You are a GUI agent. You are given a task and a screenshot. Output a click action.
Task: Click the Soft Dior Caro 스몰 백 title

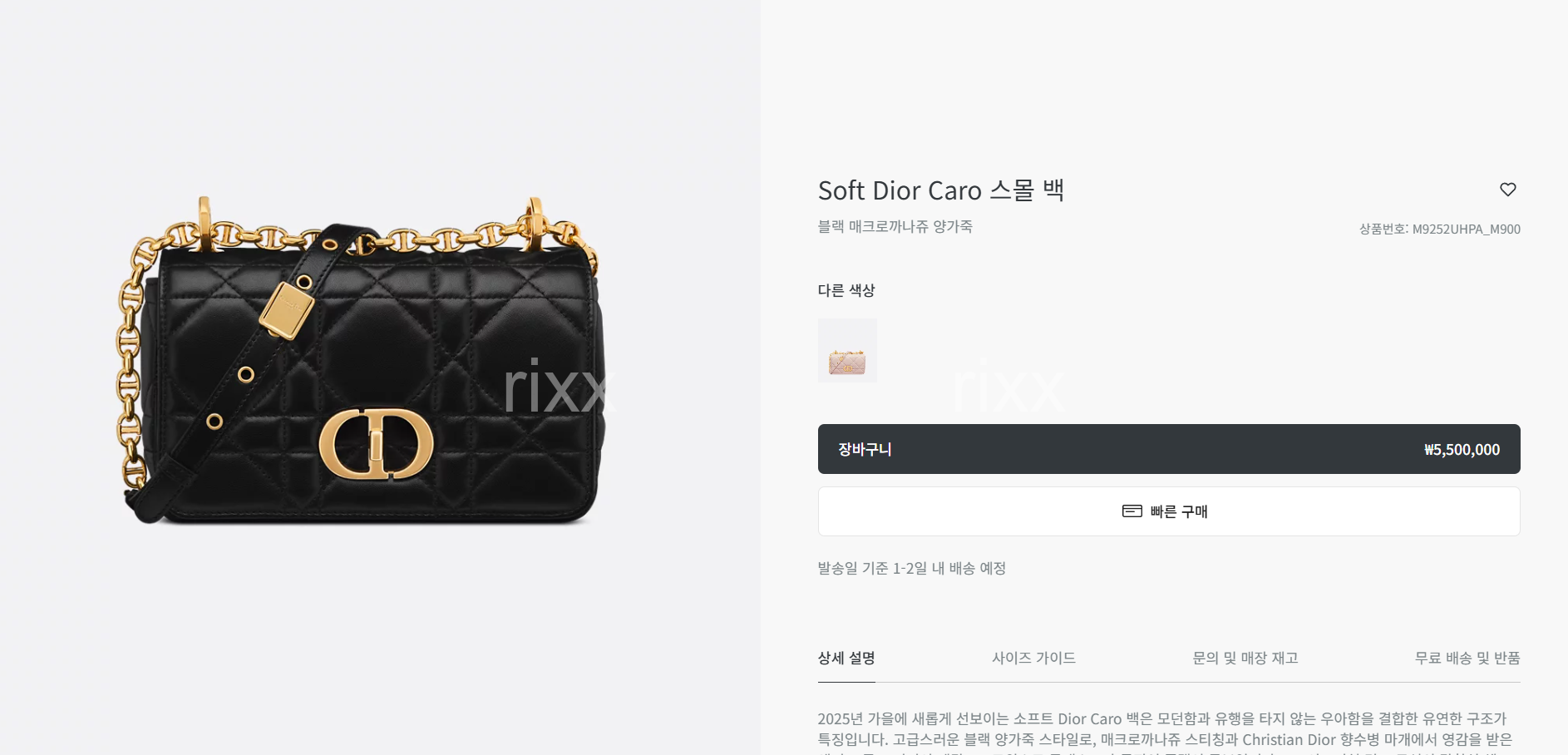941,190
